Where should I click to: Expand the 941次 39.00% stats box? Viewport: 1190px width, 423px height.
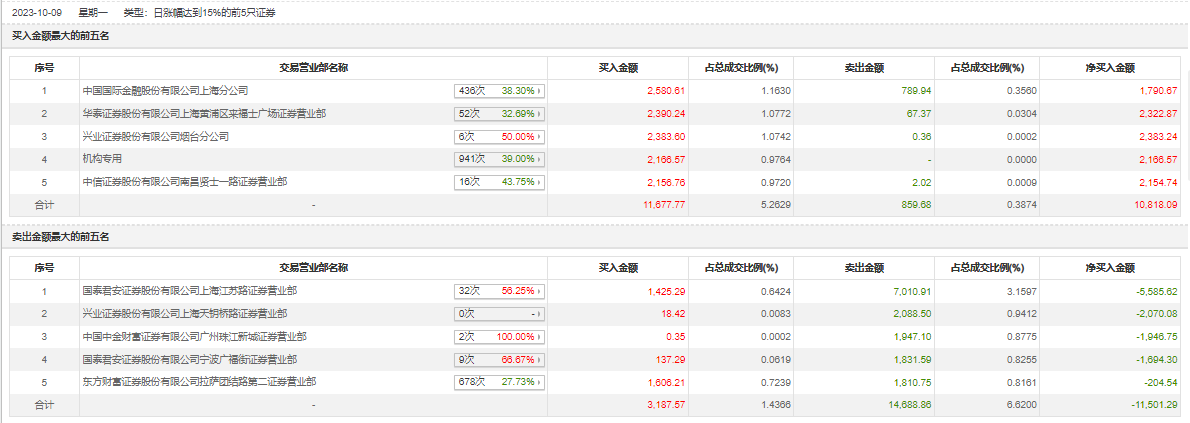500,159
